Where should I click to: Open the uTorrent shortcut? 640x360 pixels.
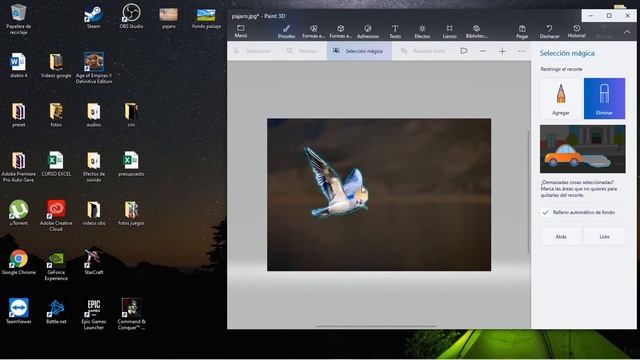coord(18,213)
